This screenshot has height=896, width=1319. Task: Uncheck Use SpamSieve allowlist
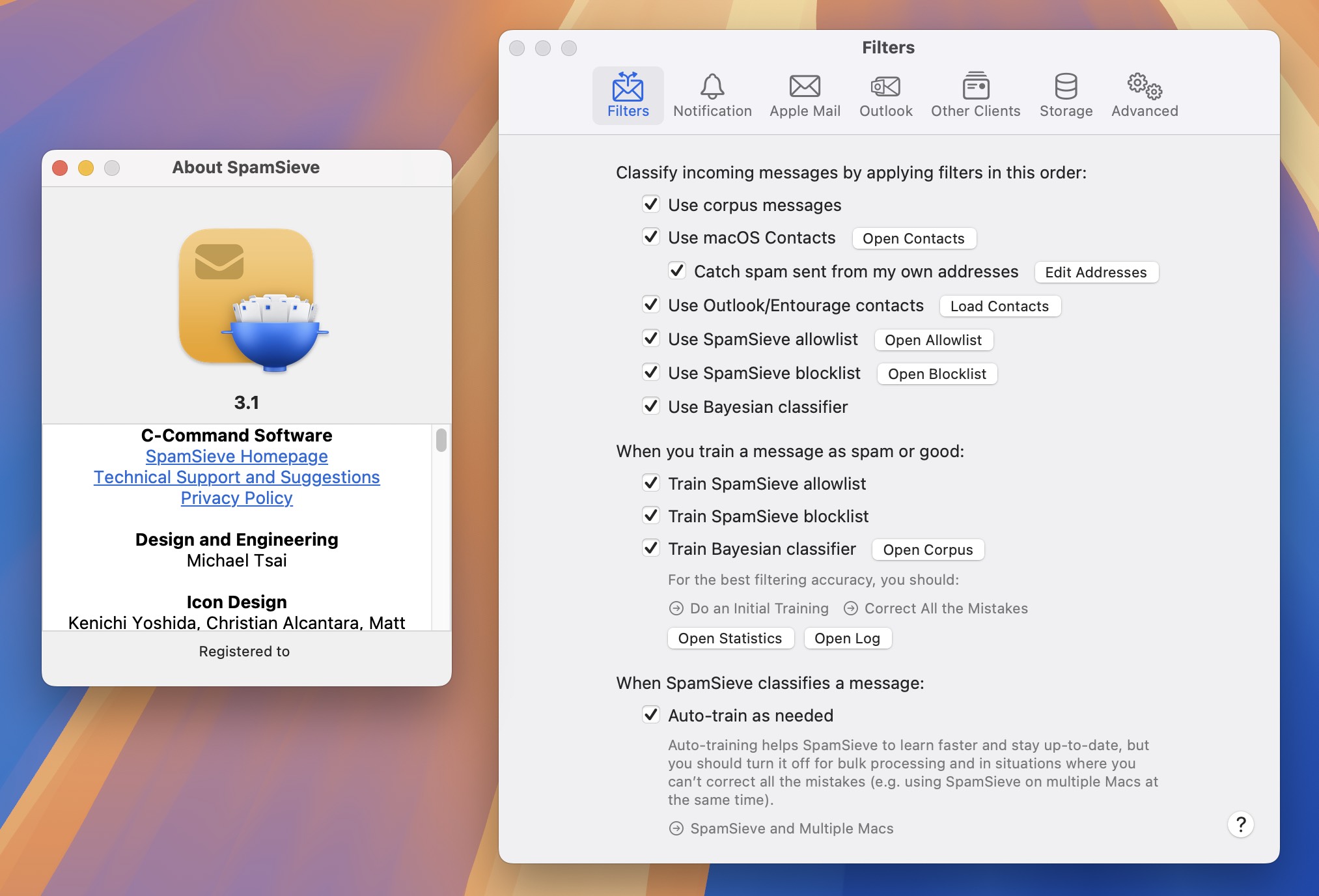[x=651, y=339]
